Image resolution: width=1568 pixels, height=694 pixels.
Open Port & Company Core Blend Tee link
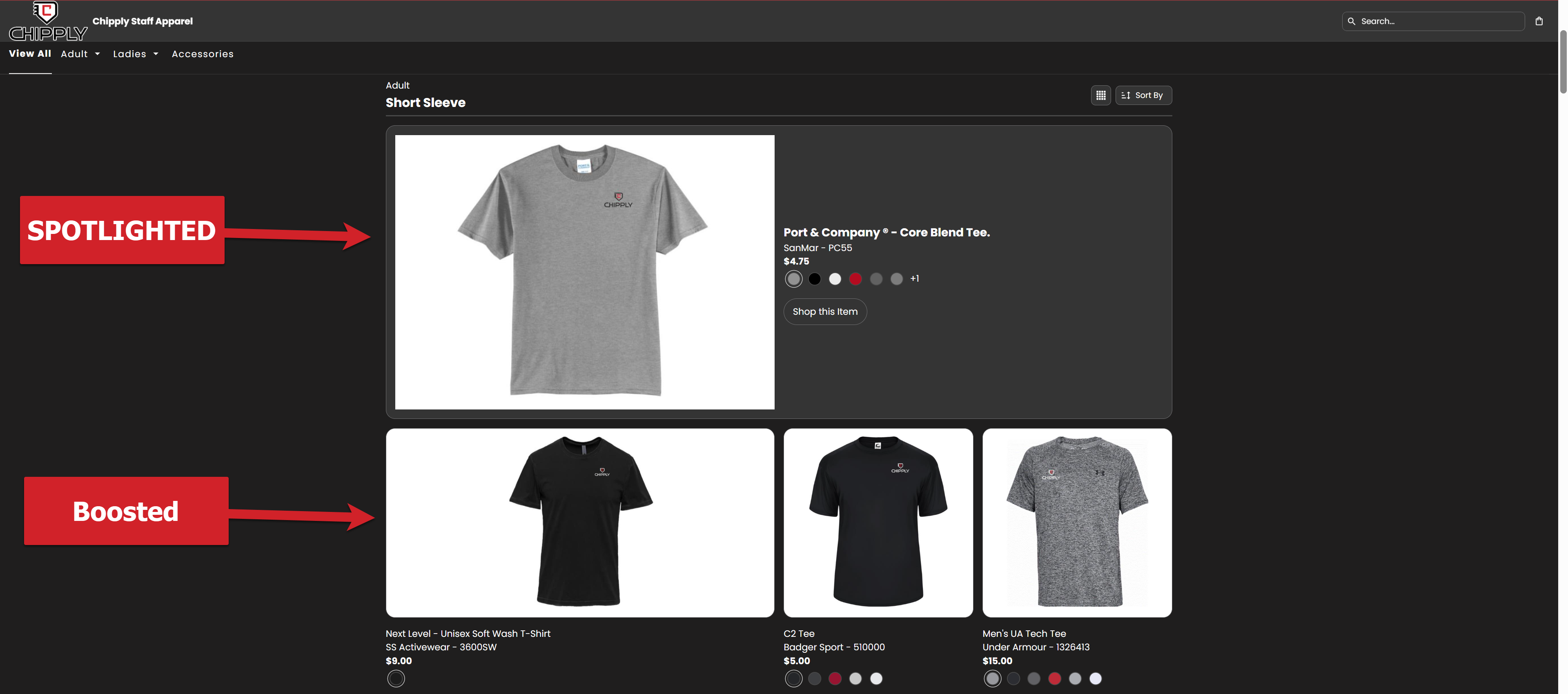[886, 233]
